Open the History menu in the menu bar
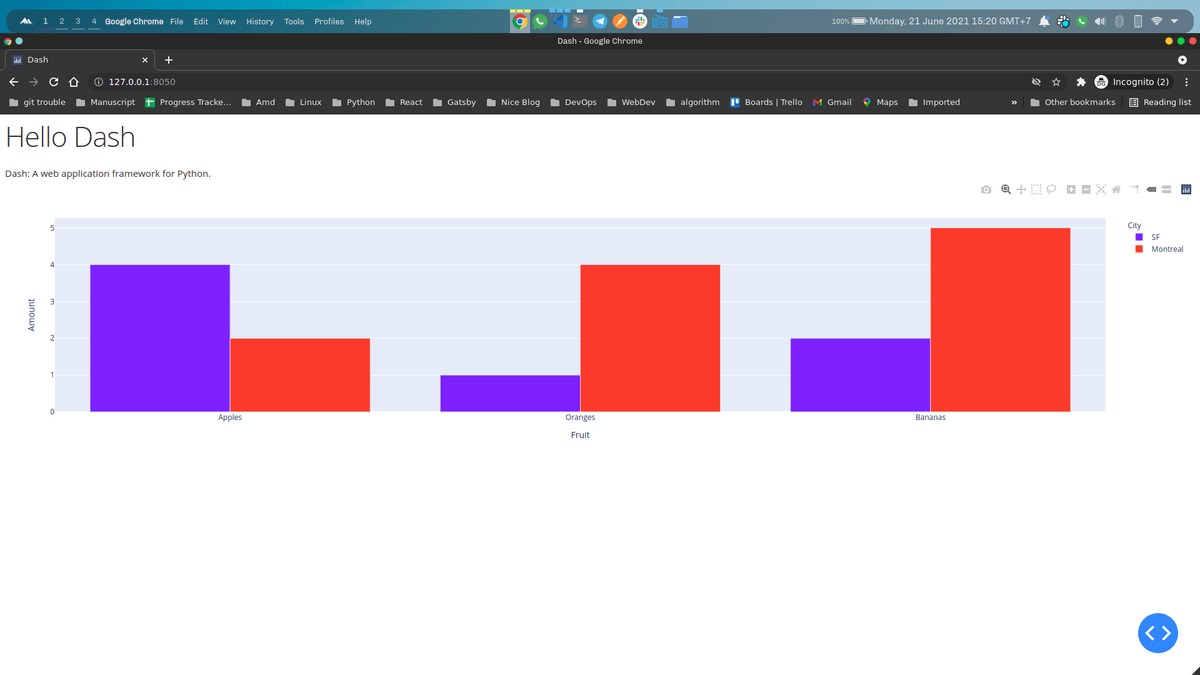The height and width of the screenshot is (675, 1200). pyautogui.click(x=258, y=20)
